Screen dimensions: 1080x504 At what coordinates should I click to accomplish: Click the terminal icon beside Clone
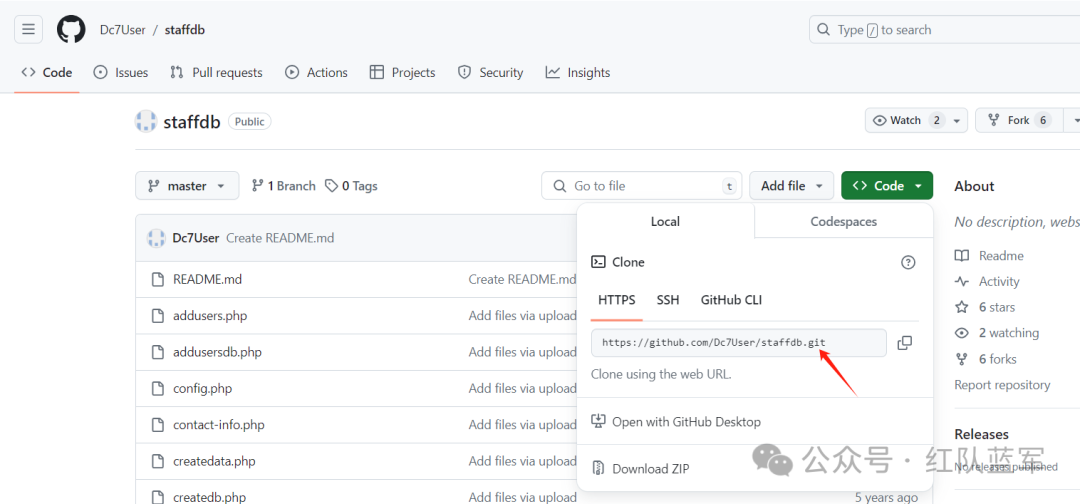click(599, 262)
